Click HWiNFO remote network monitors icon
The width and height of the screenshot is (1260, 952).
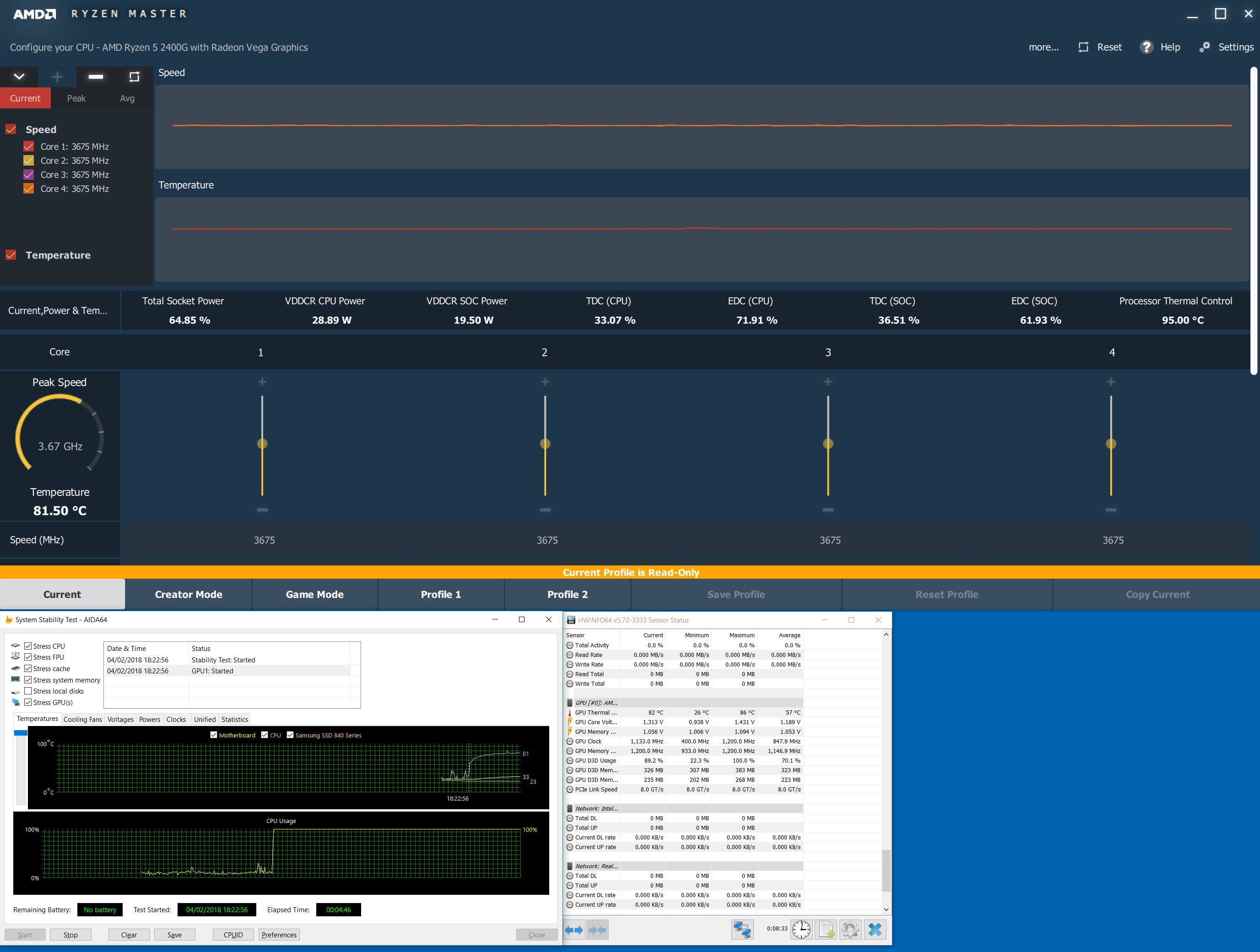click(742, 930)
